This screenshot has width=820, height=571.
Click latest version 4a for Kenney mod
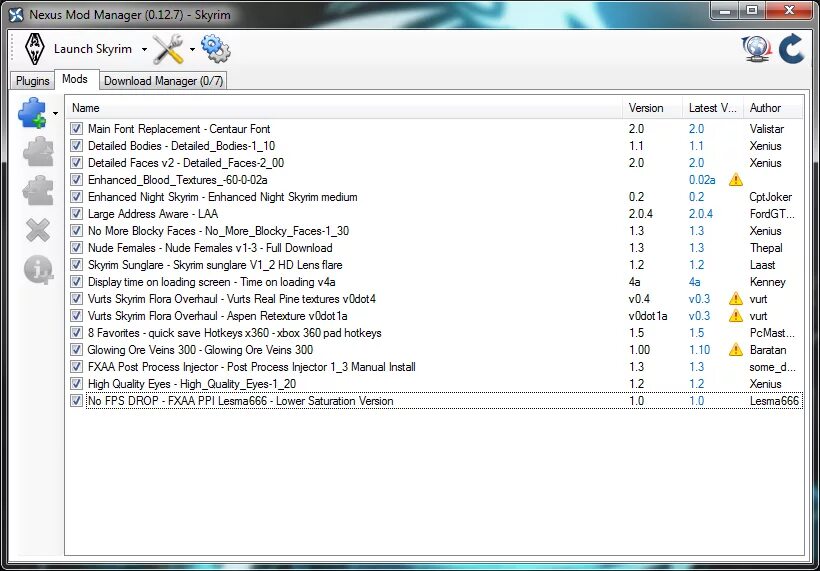pos(694,282)
